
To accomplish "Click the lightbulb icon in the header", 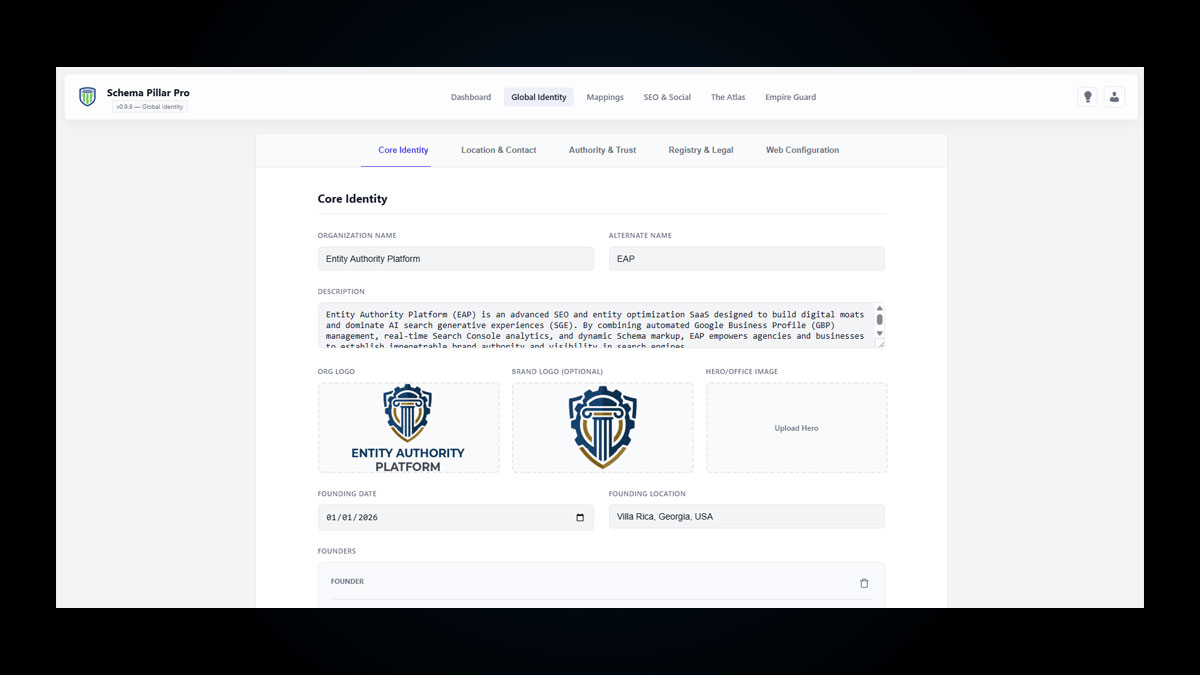I will pos(1087,97).
